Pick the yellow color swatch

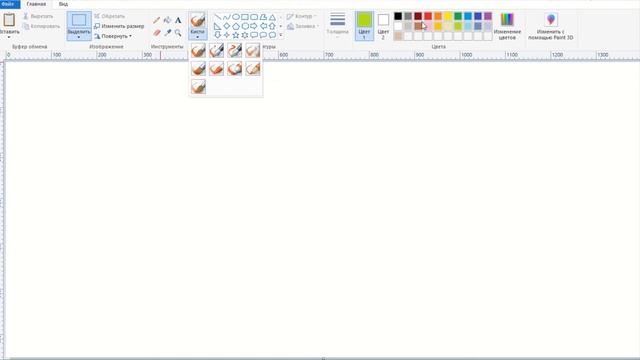[448, 16]
